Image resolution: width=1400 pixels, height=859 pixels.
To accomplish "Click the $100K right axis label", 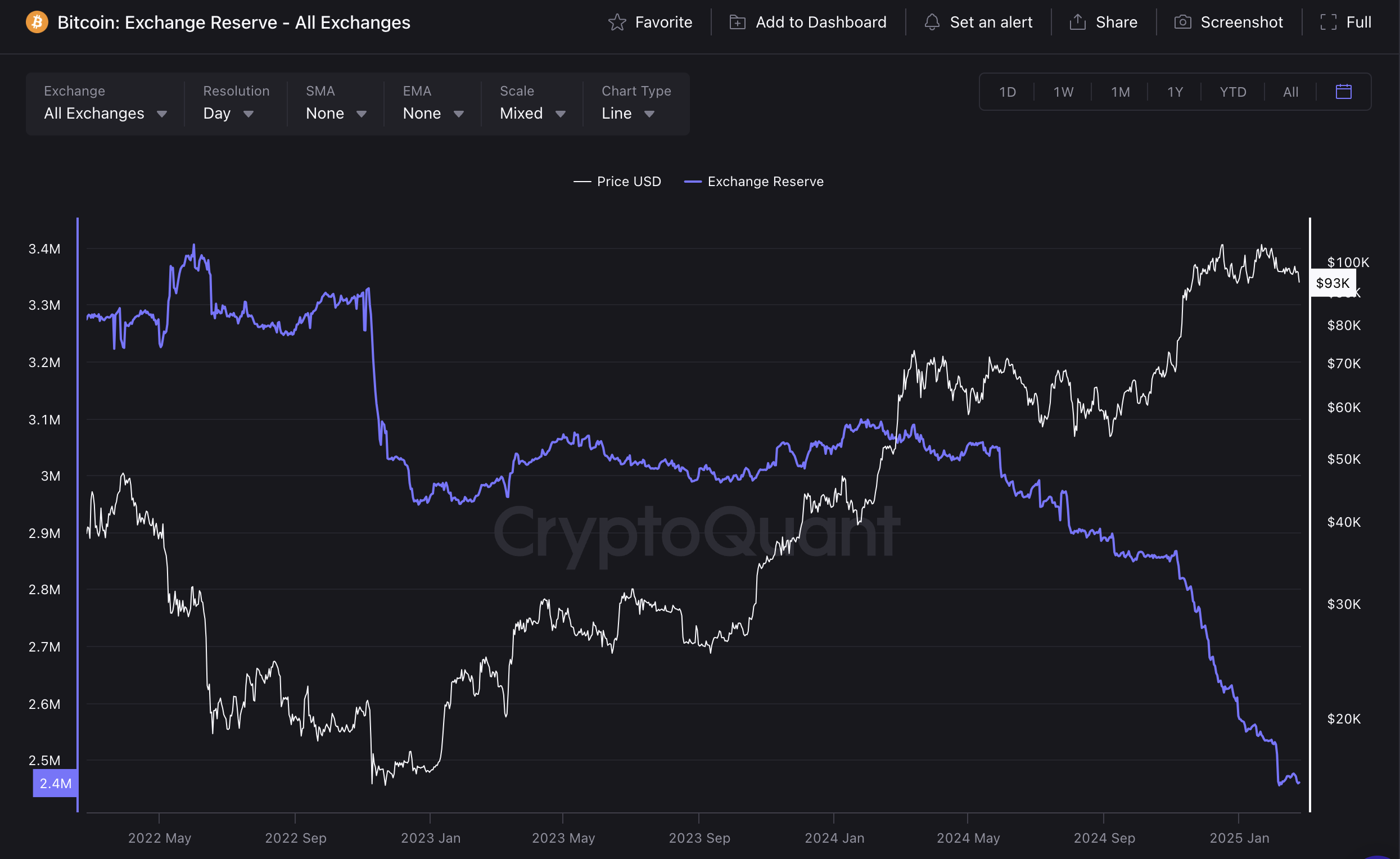I will click(x=1348, y=263).
